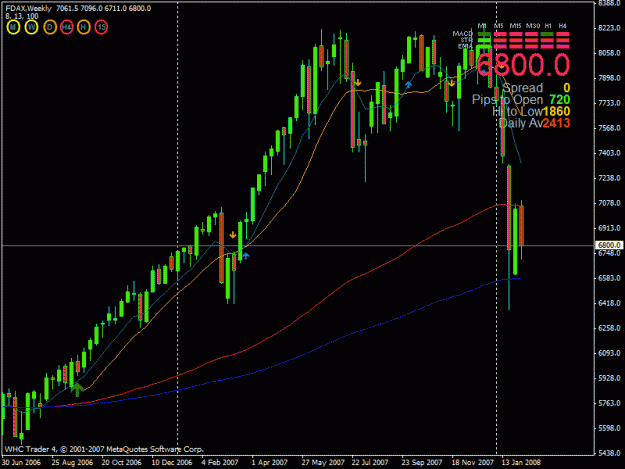This screenshot has width=625, height=469.
Task: Click the M15 column header in signal panel
Action: point(515,26)
